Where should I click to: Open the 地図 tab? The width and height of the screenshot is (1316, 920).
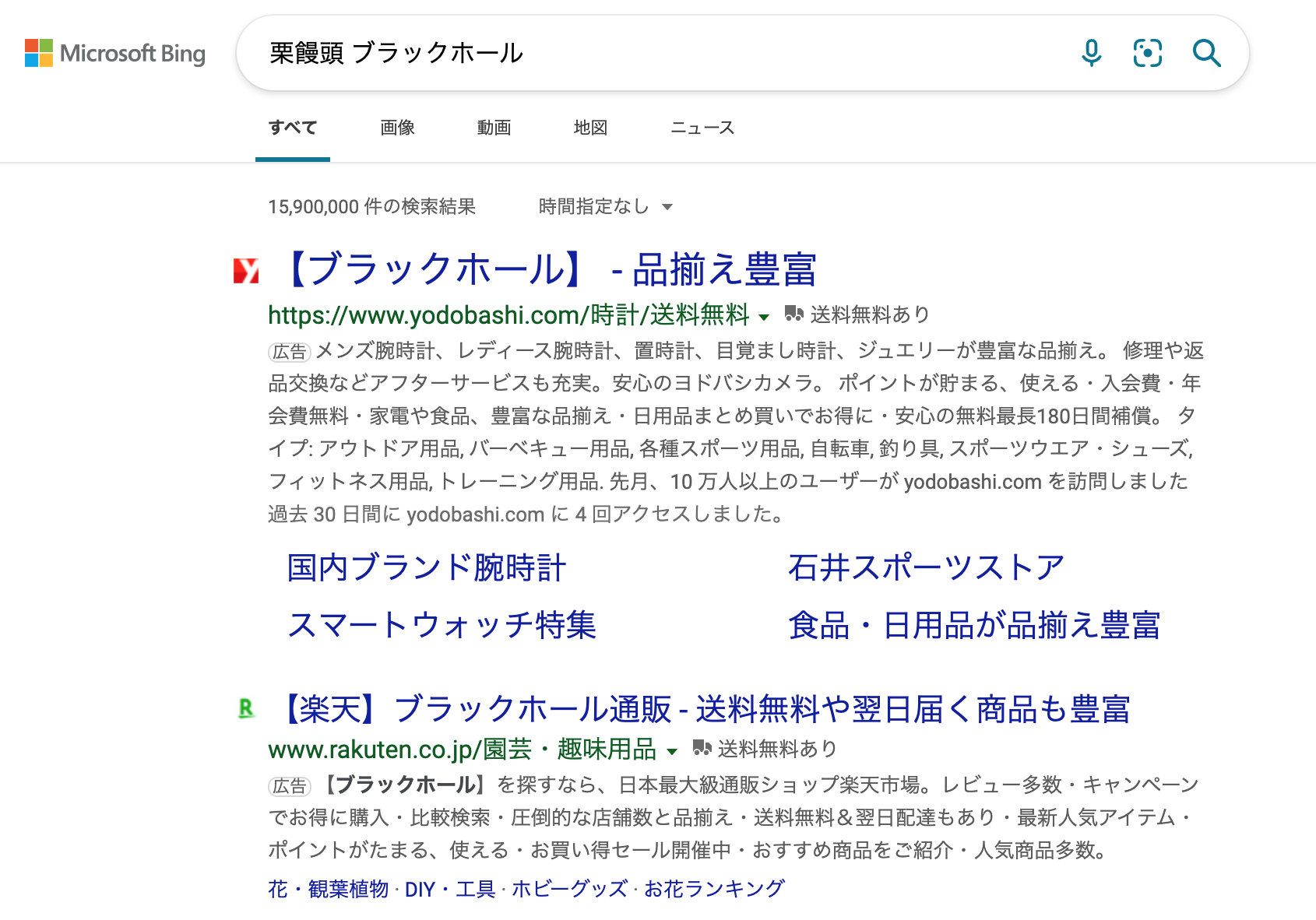coord(590,128)
